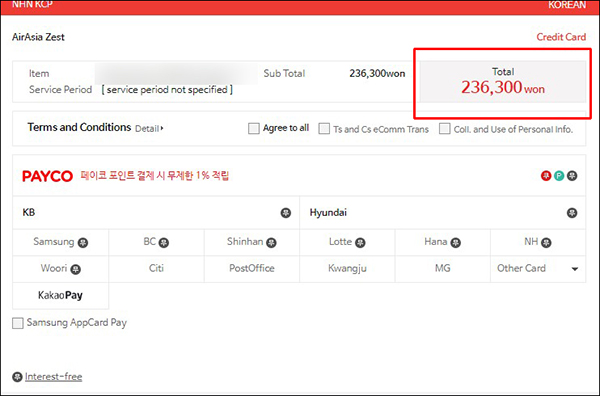The width and height of the screenshot is (600, 396).
Task: Click the PAYCO Korean promotional text
Action: point(155,176)
